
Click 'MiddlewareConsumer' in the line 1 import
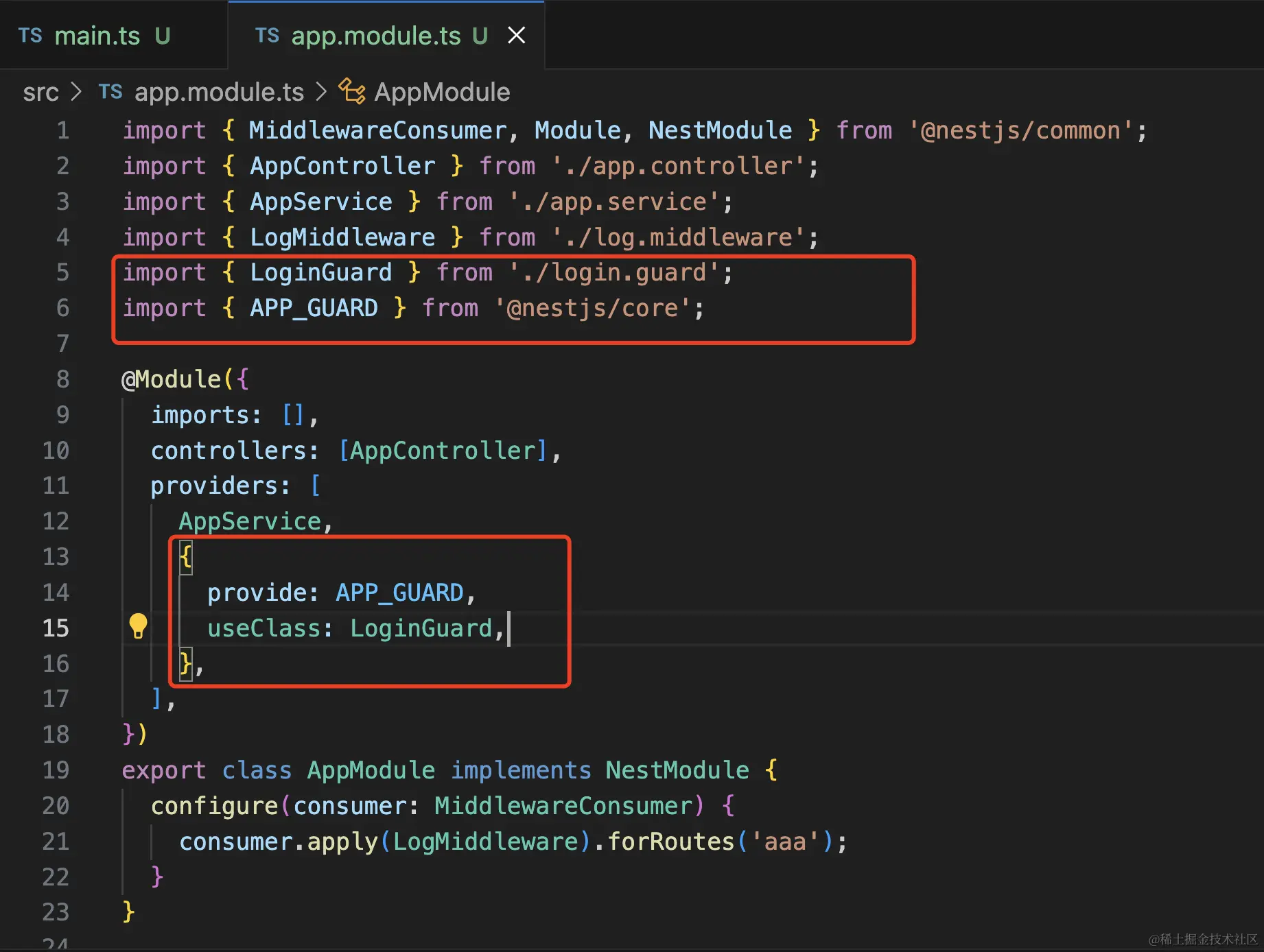pyautogui.click(x=377, y=130)
